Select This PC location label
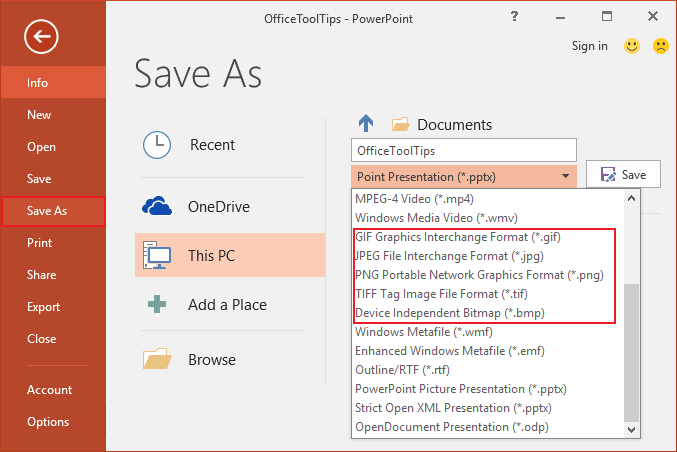Image resolution: width=677 pixels, height=452 pixels. (x=211, y=256)
